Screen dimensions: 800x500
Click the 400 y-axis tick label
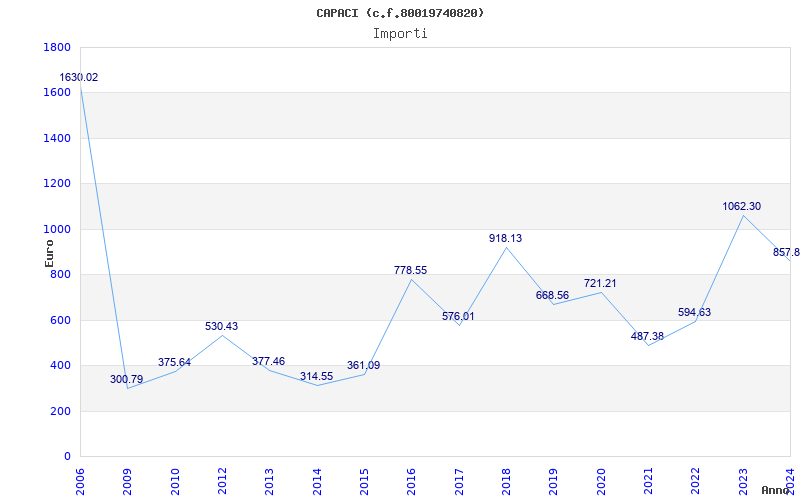pos(60,366)
